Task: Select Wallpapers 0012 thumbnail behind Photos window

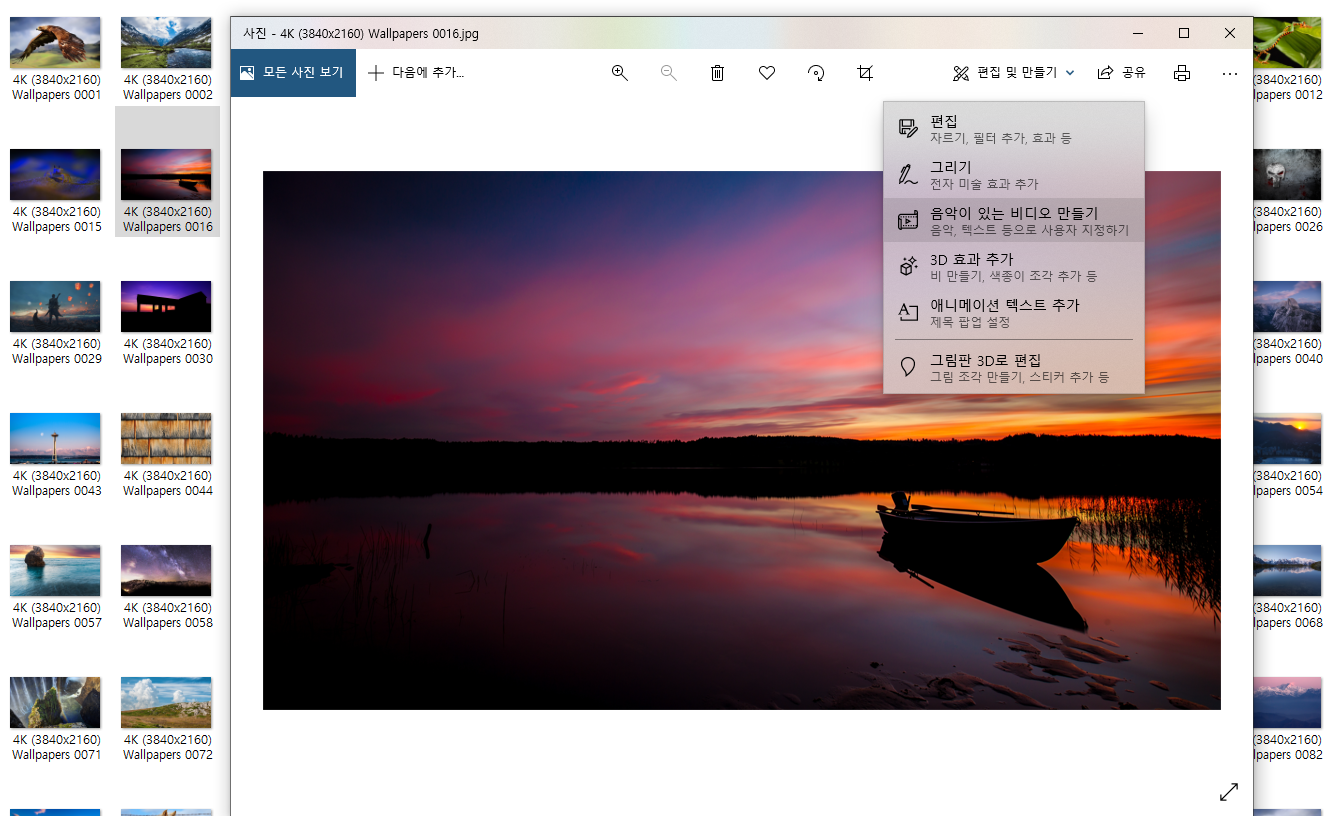Action: coord(1288,42)
